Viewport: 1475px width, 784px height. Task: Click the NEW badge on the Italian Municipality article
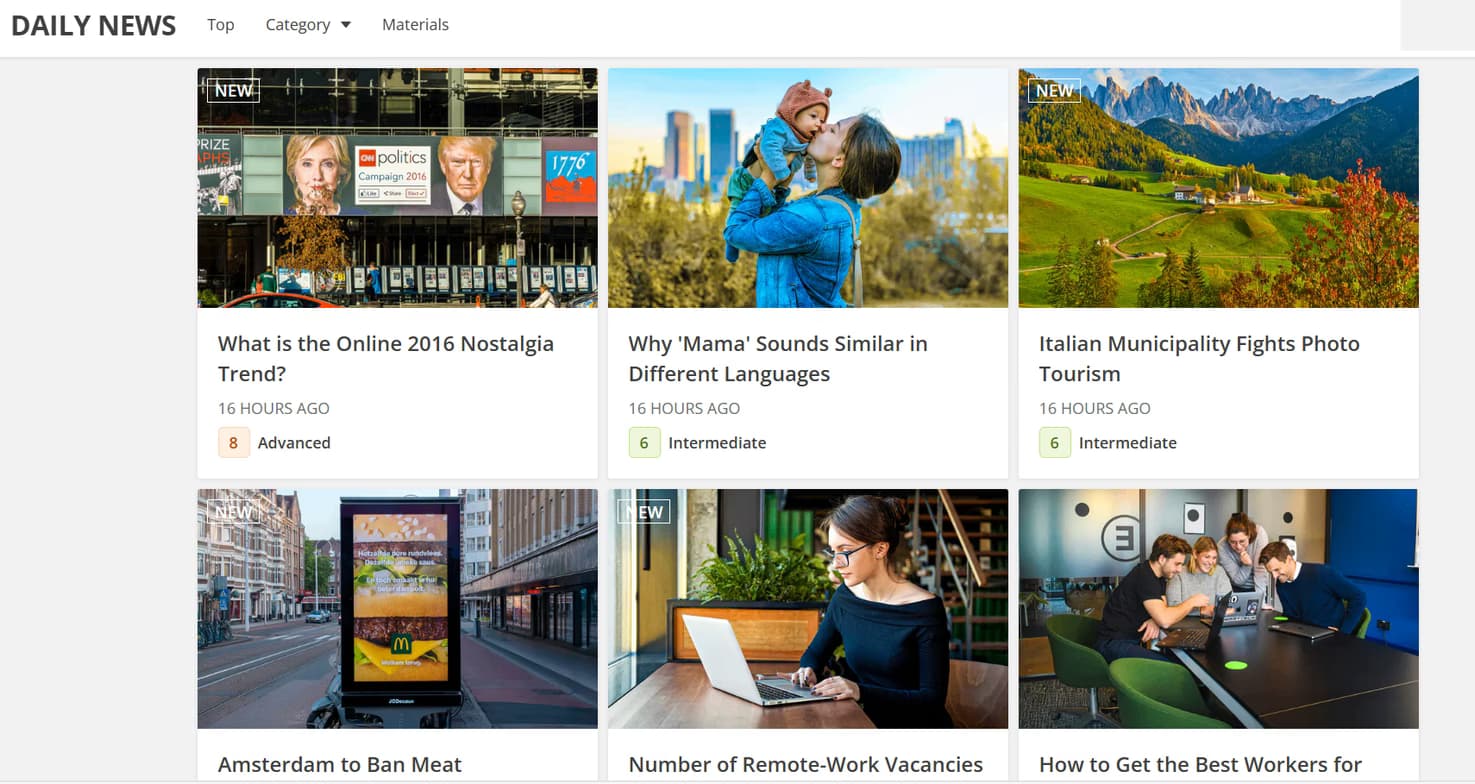pos(1053,90)
